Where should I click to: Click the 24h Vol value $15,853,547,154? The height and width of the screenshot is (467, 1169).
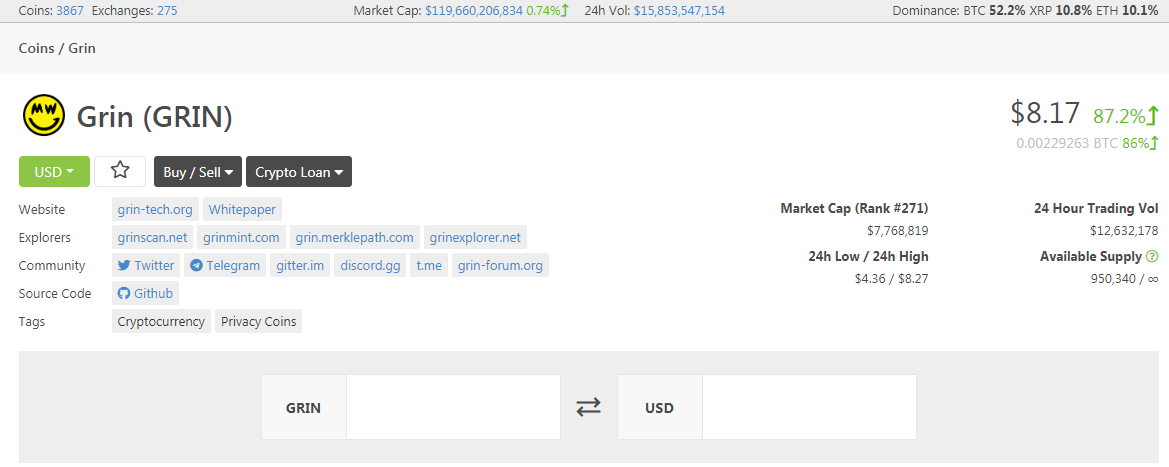pos(679,10)
